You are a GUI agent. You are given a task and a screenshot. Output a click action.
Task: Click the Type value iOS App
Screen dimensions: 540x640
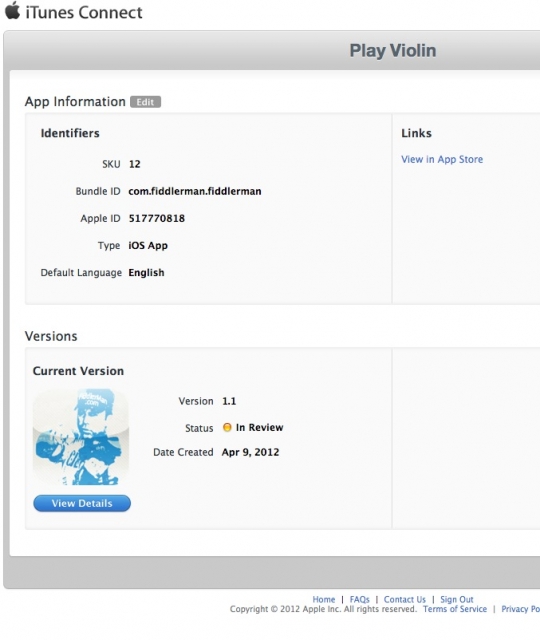[148, 246]
